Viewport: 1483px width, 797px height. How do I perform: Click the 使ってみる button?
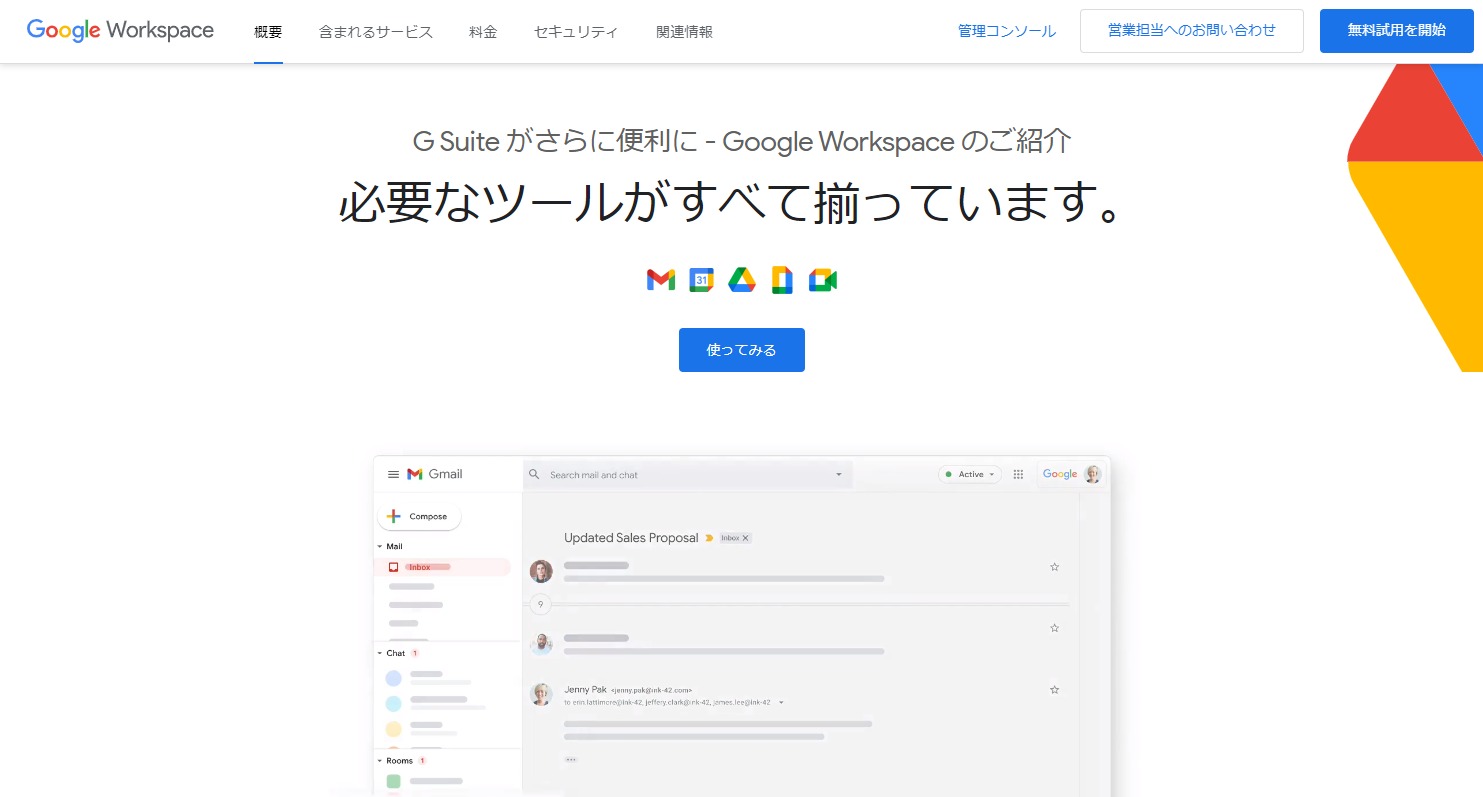tap(742, 350)
